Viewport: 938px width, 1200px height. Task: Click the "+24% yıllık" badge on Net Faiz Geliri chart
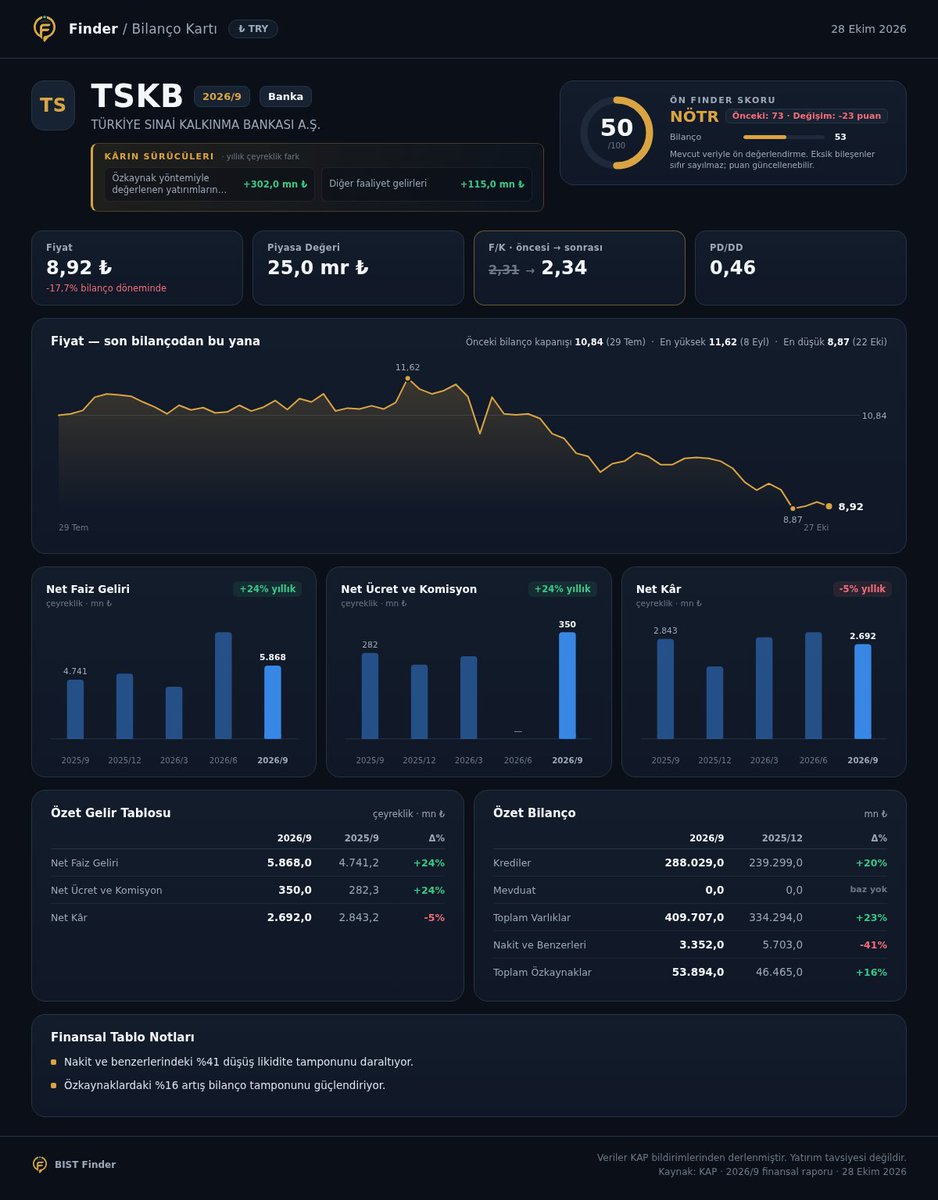[268, 589]
